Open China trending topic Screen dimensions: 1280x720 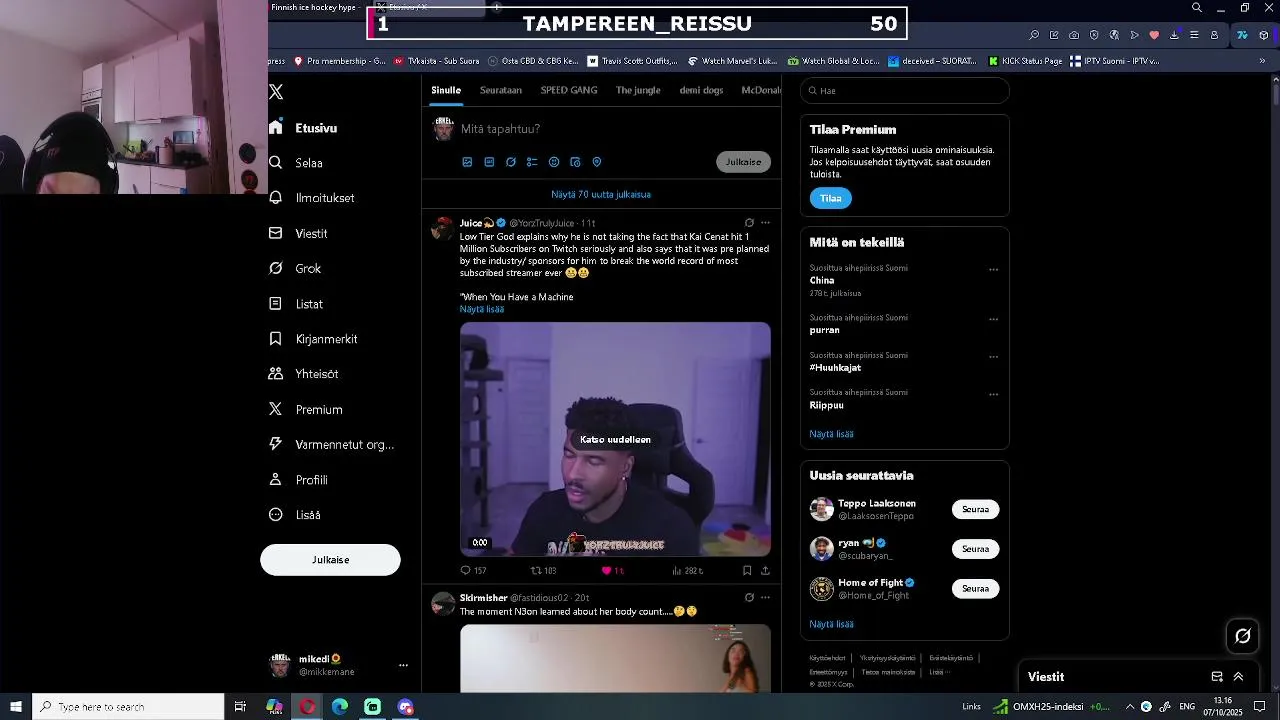click(822, 281)
